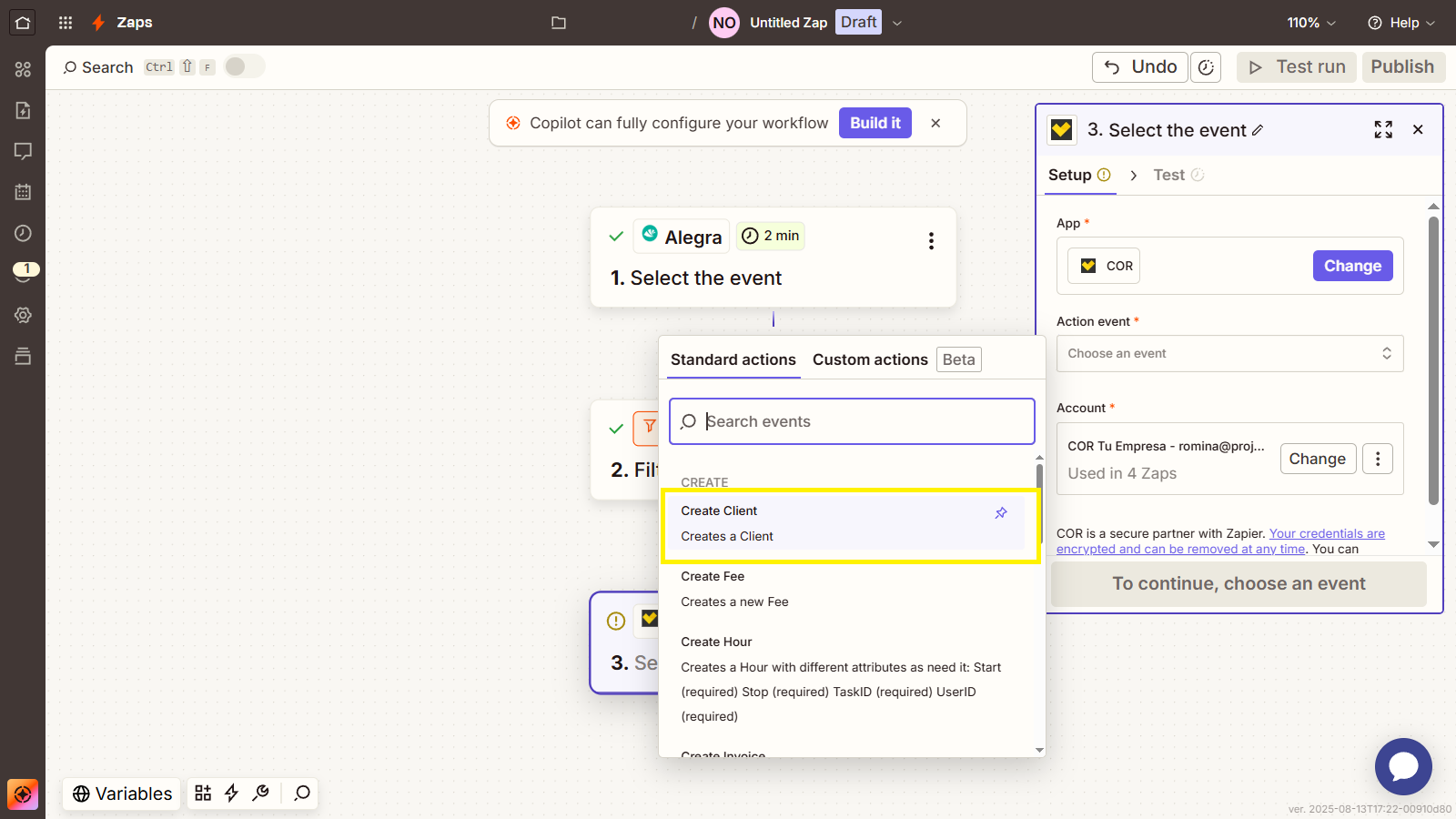This screenshot has width=1456, height=819.
Task: Click the magnifier in bottom canvas toolbar
Action: 302,794
